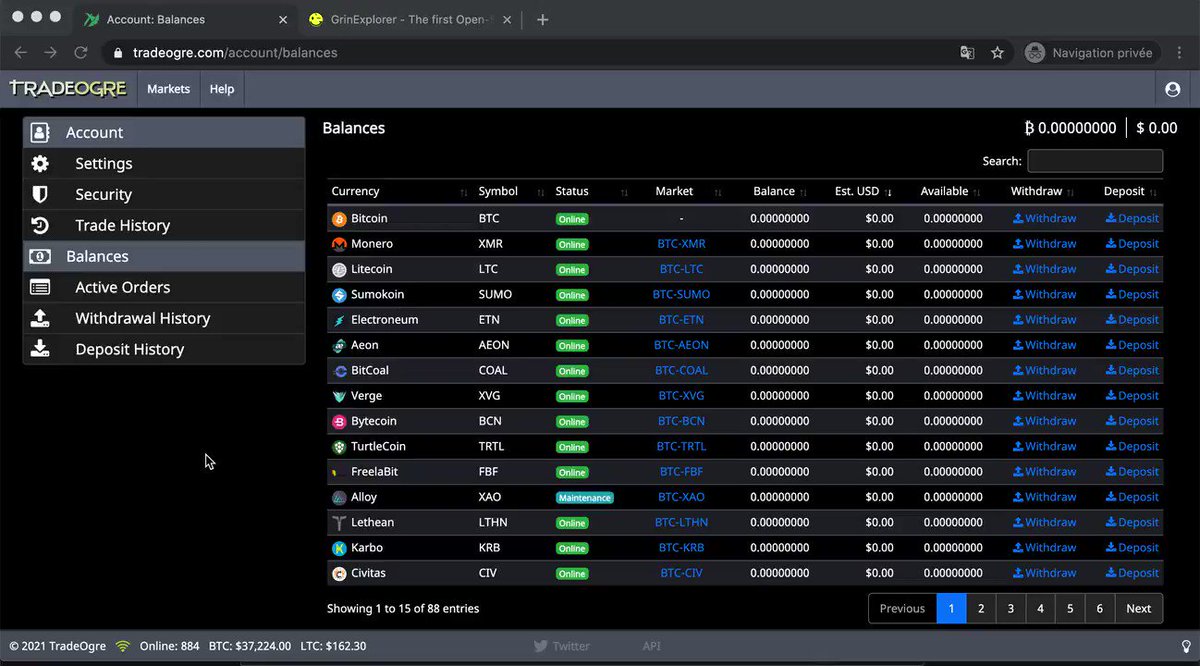Click the Civitas coin icon
The image size is (1200, 666).
[339, 573]
